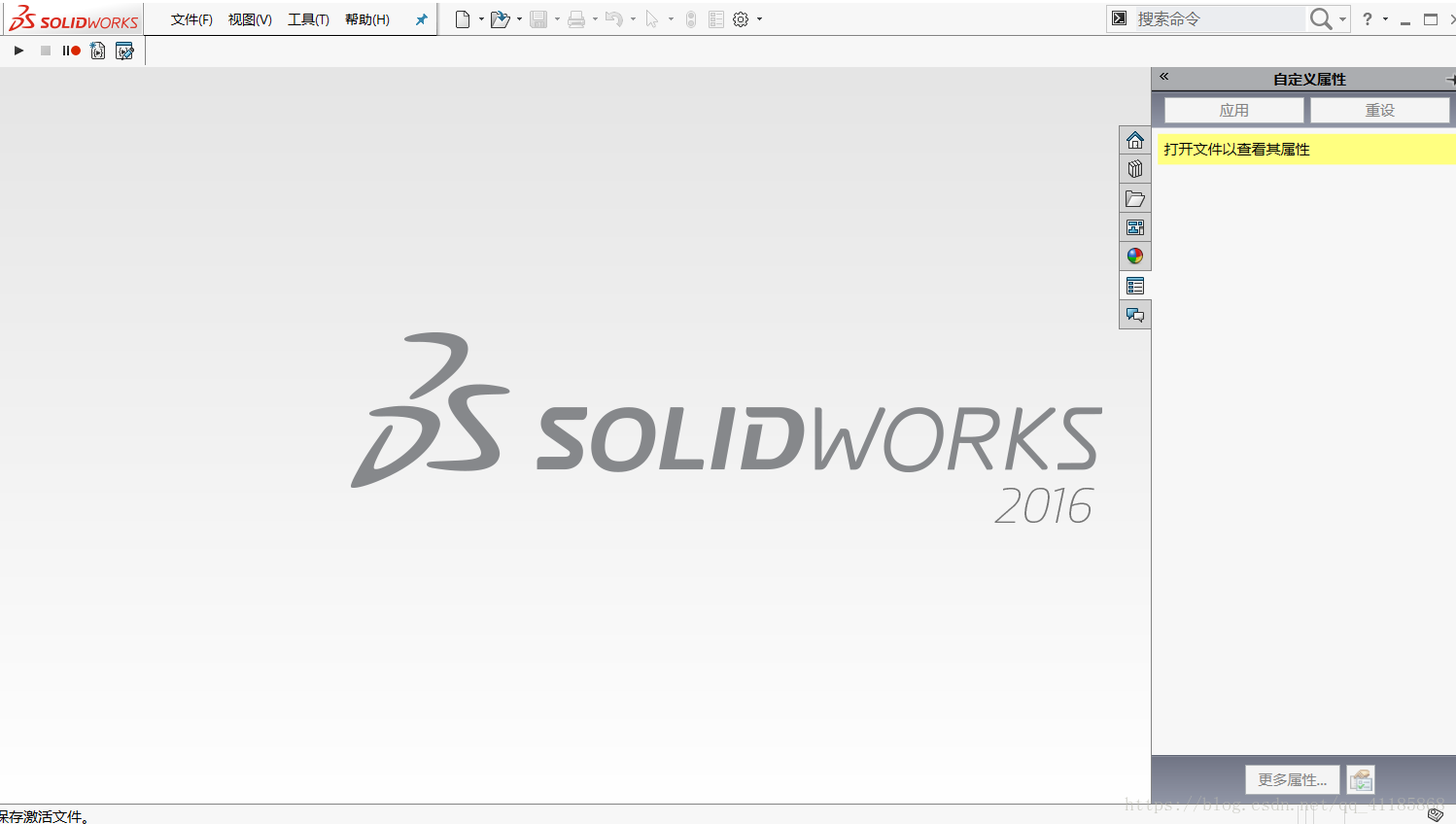Choose the Select cursor tool icon
The image size is (1456, 824).
point(652,19)
